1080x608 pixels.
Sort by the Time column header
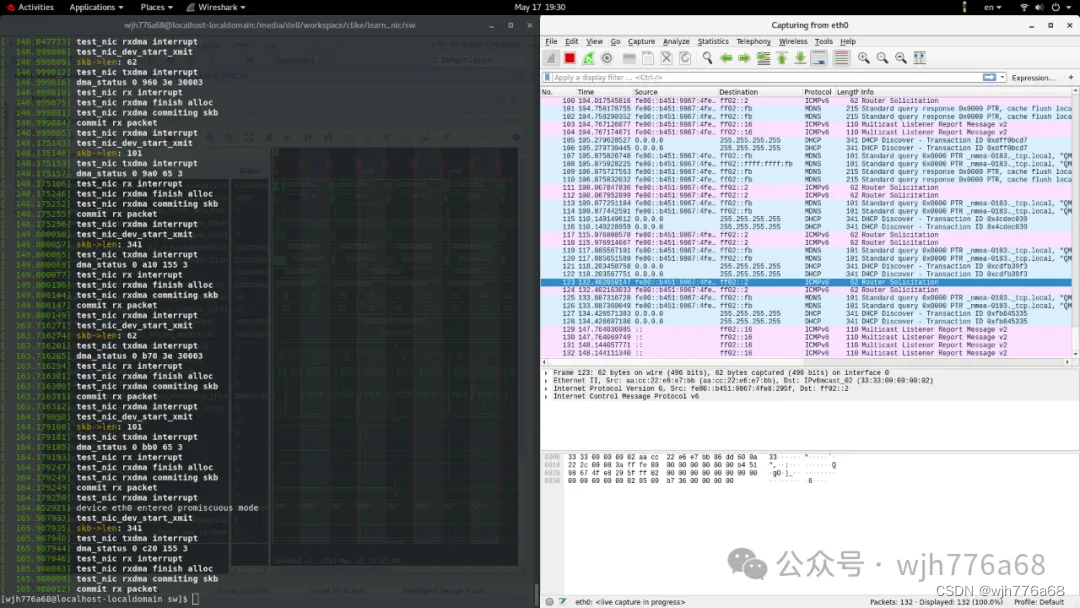point(603,92)
